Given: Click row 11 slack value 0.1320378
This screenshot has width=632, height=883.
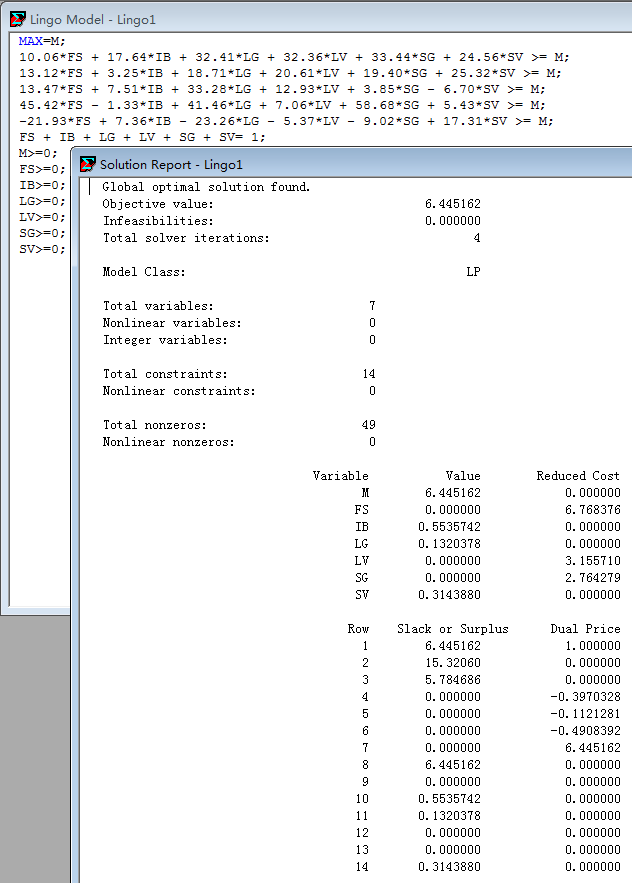Looking at the screenshot, I should (x=449, y=815).
